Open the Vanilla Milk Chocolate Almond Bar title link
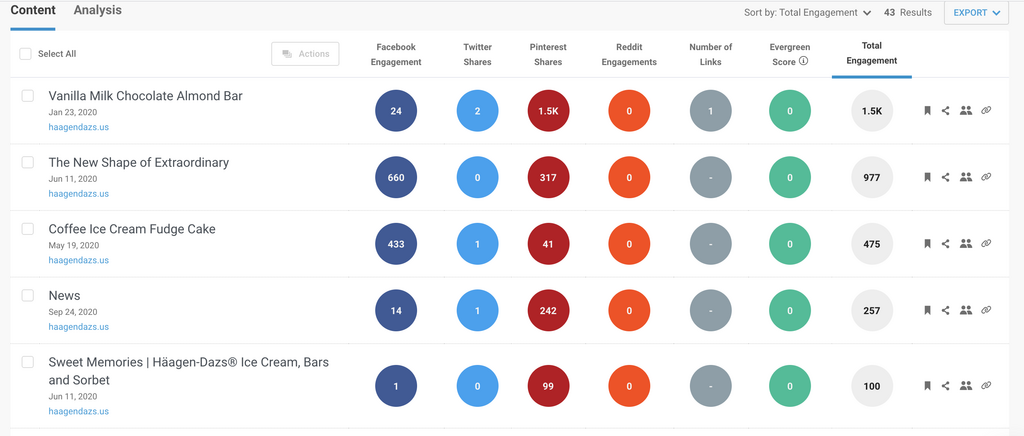 (x=145, y=96)
